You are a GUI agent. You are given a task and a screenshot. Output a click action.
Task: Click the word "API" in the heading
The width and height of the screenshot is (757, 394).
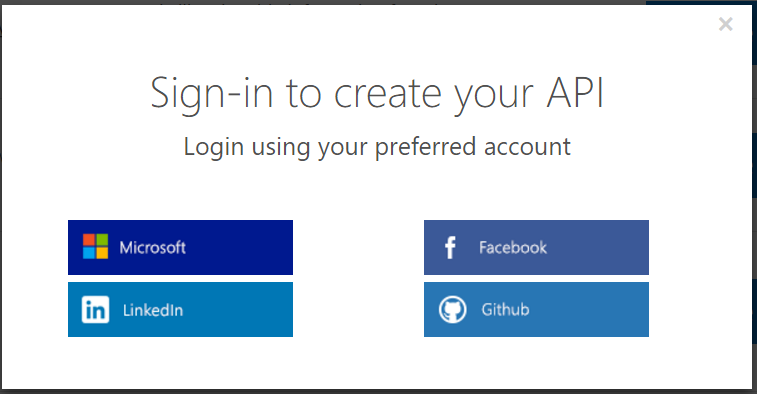575,92
